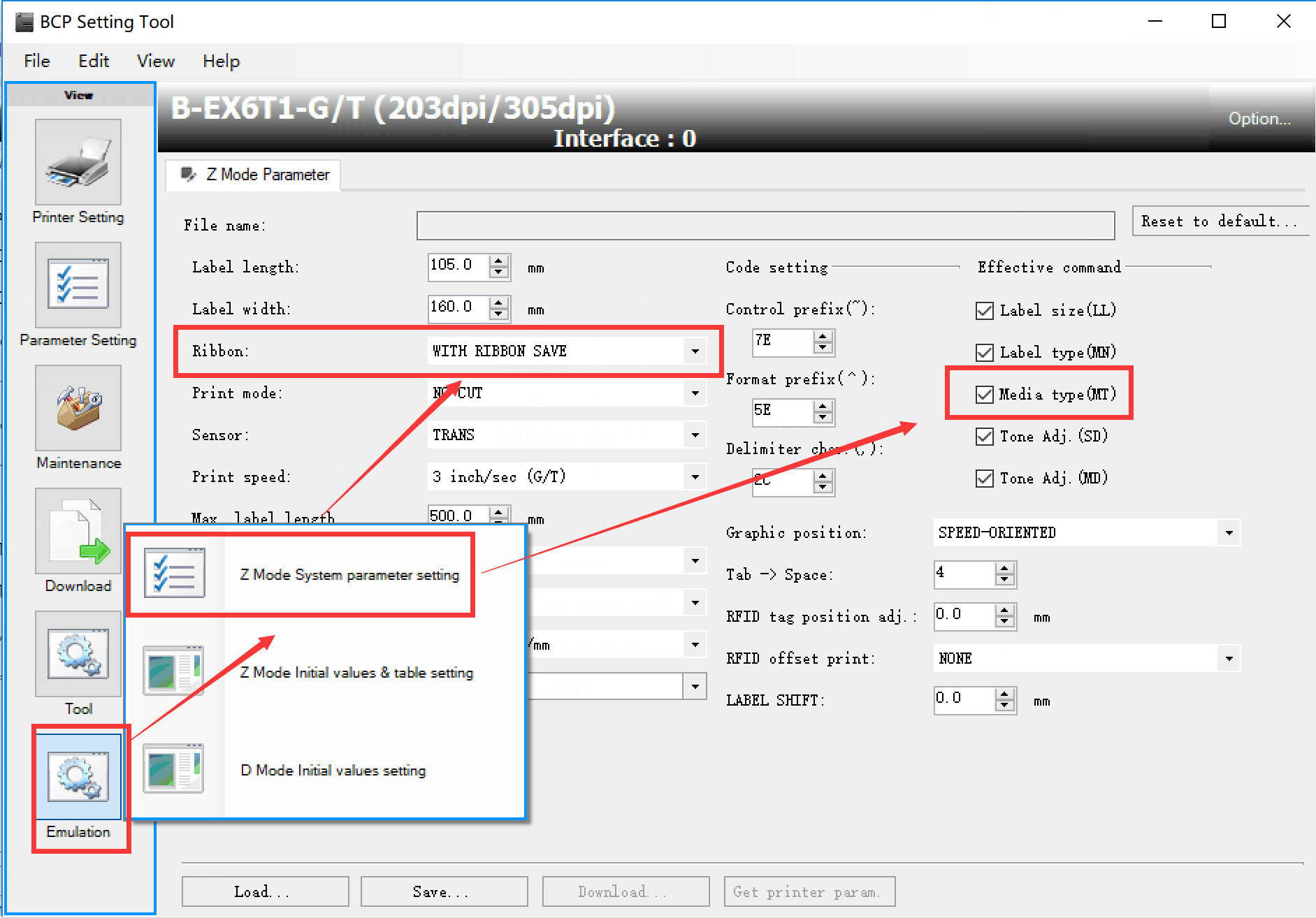Click the LABEL SHIFT value field
The image size is (1316, 918).
965,699
